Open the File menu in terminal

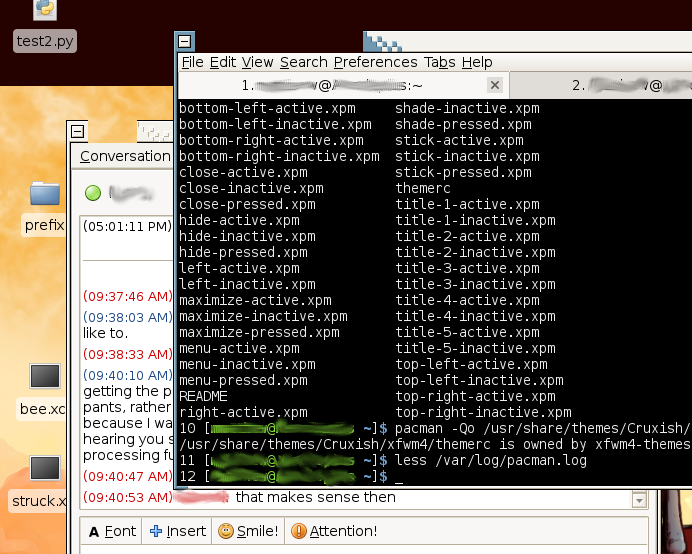point(192,62)
